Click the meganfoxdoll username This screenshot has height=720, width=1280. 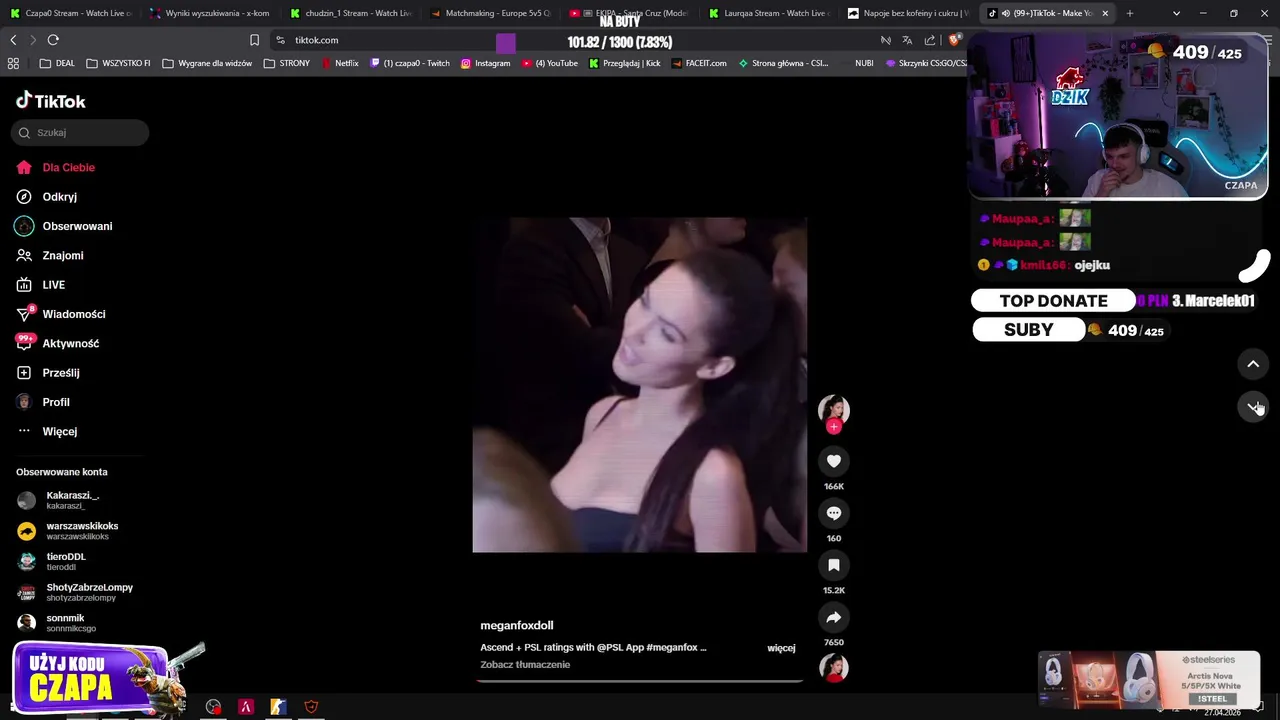pos(517,626)
